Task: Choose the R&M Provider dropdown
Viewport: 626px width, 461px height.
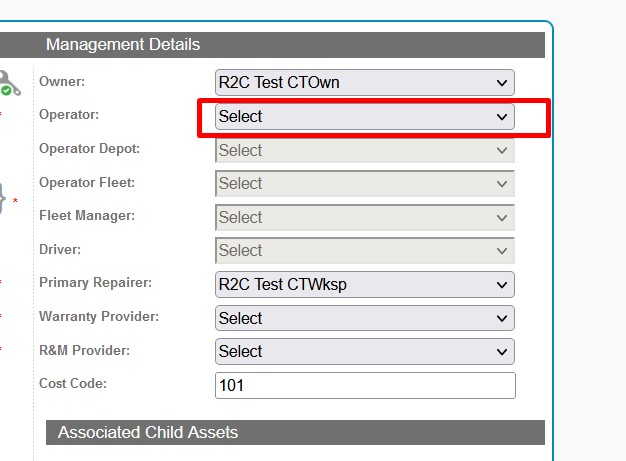Action: click(365, 352)
